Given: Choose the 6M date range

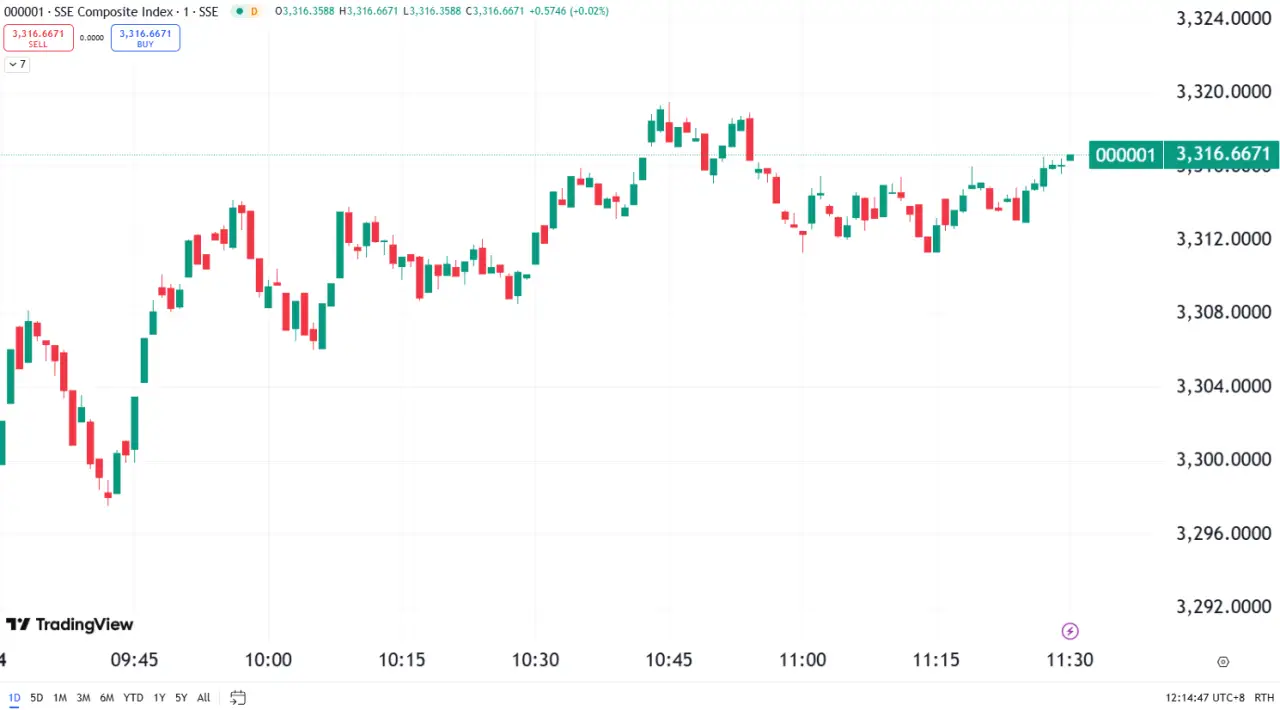Looking at the screenshot, I should pyautogui.click(x=107, y=697).
